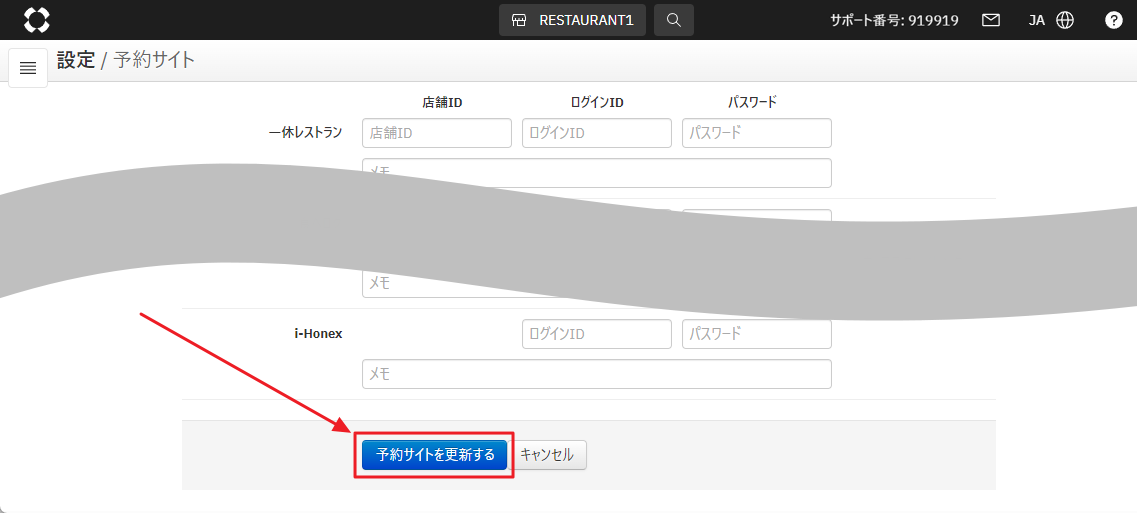Click the 一休レストラン 店舗ID field

tap(436, 133)
